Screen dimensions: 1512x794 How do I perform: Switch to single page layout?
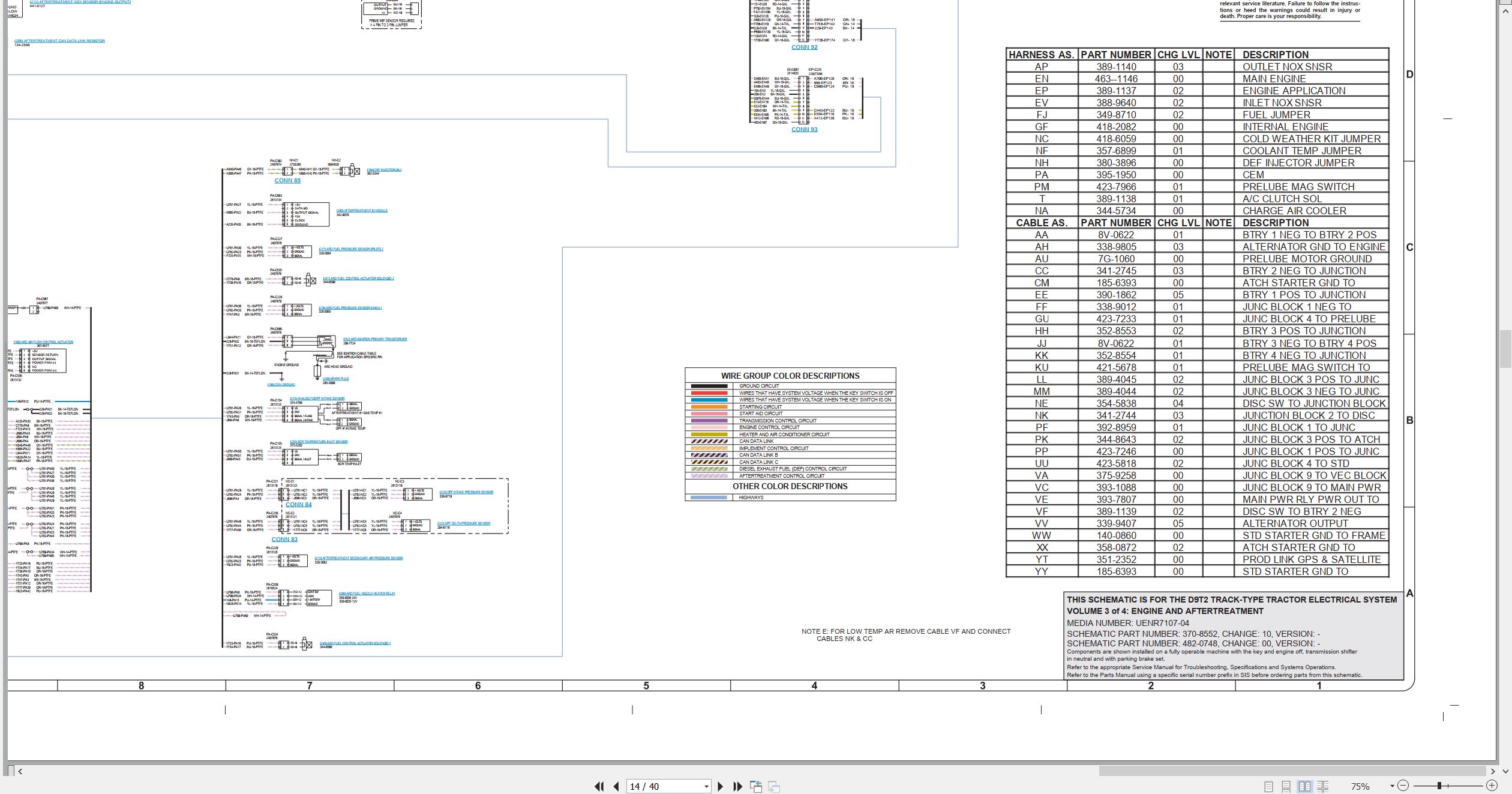pos(1268,786)
